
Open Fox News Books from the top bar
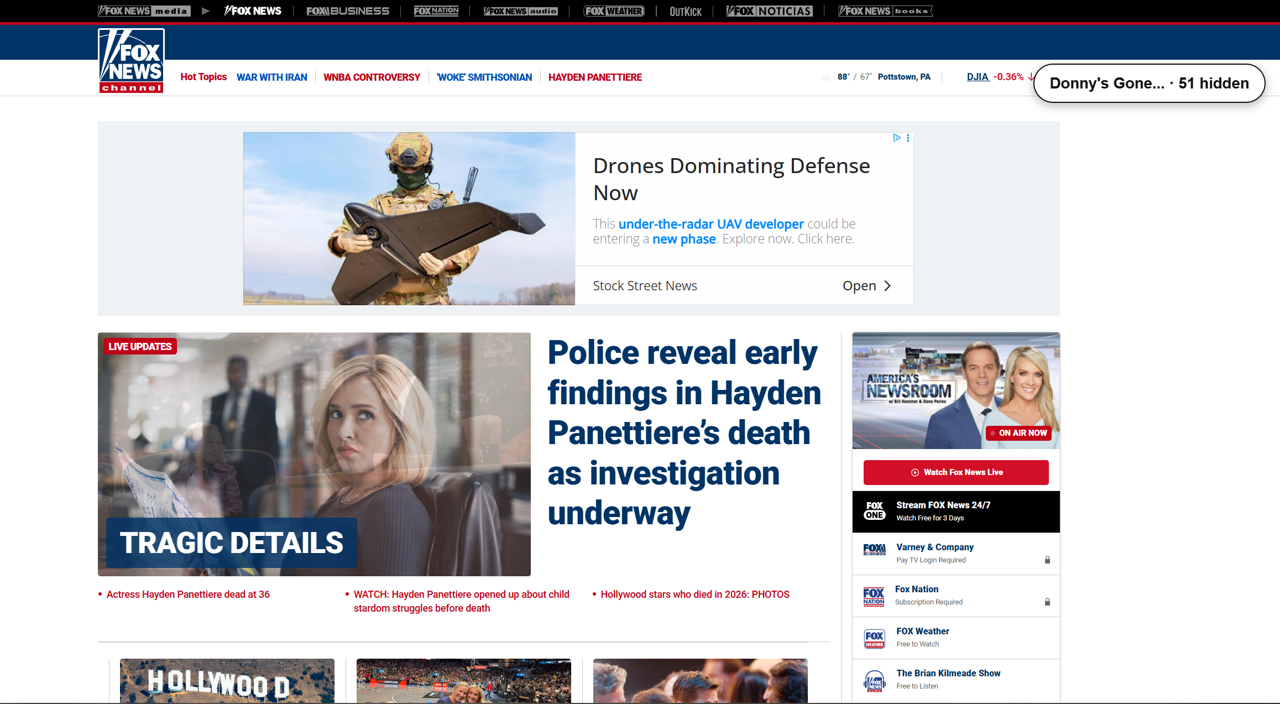[x=885, y=11]
